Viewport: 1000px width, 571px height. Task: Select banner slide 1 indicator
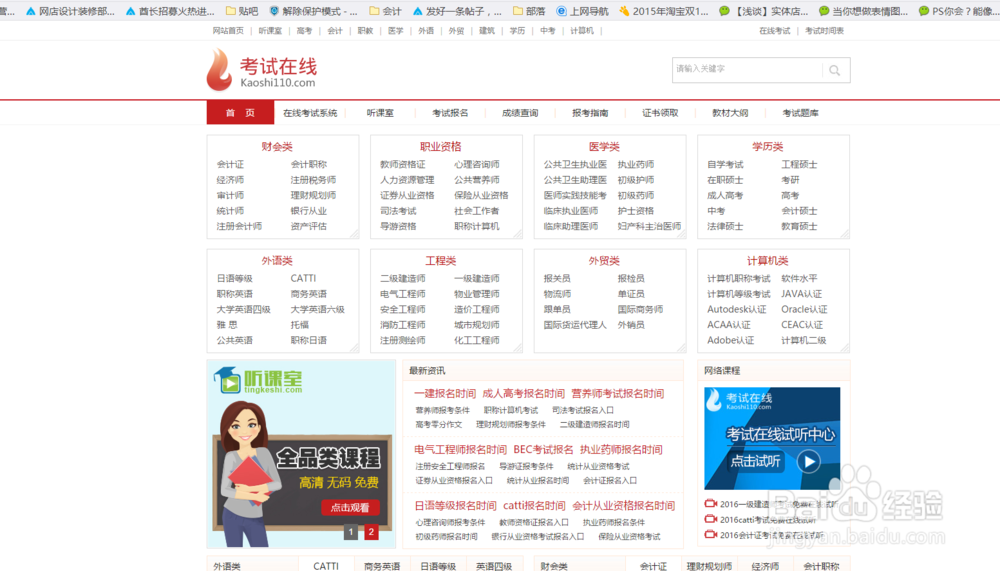351,531
